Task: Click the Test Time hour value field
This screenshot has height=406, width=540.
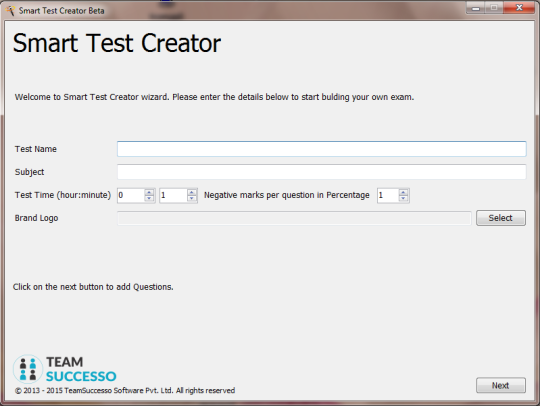Action: pyautogui.click(x=131, y=195)
